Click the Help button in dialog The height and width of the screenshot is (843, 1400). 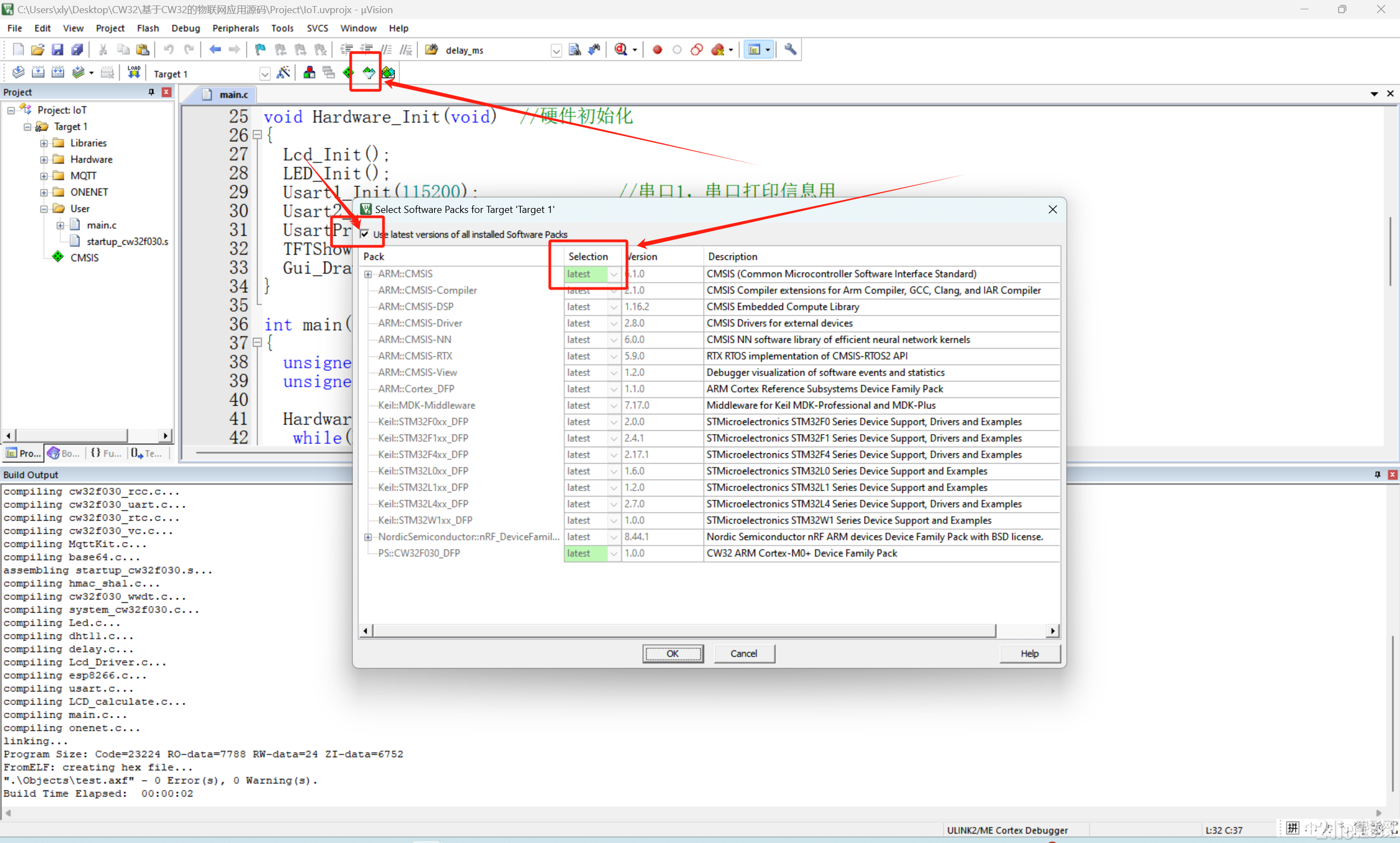[x=1029, y=653]
